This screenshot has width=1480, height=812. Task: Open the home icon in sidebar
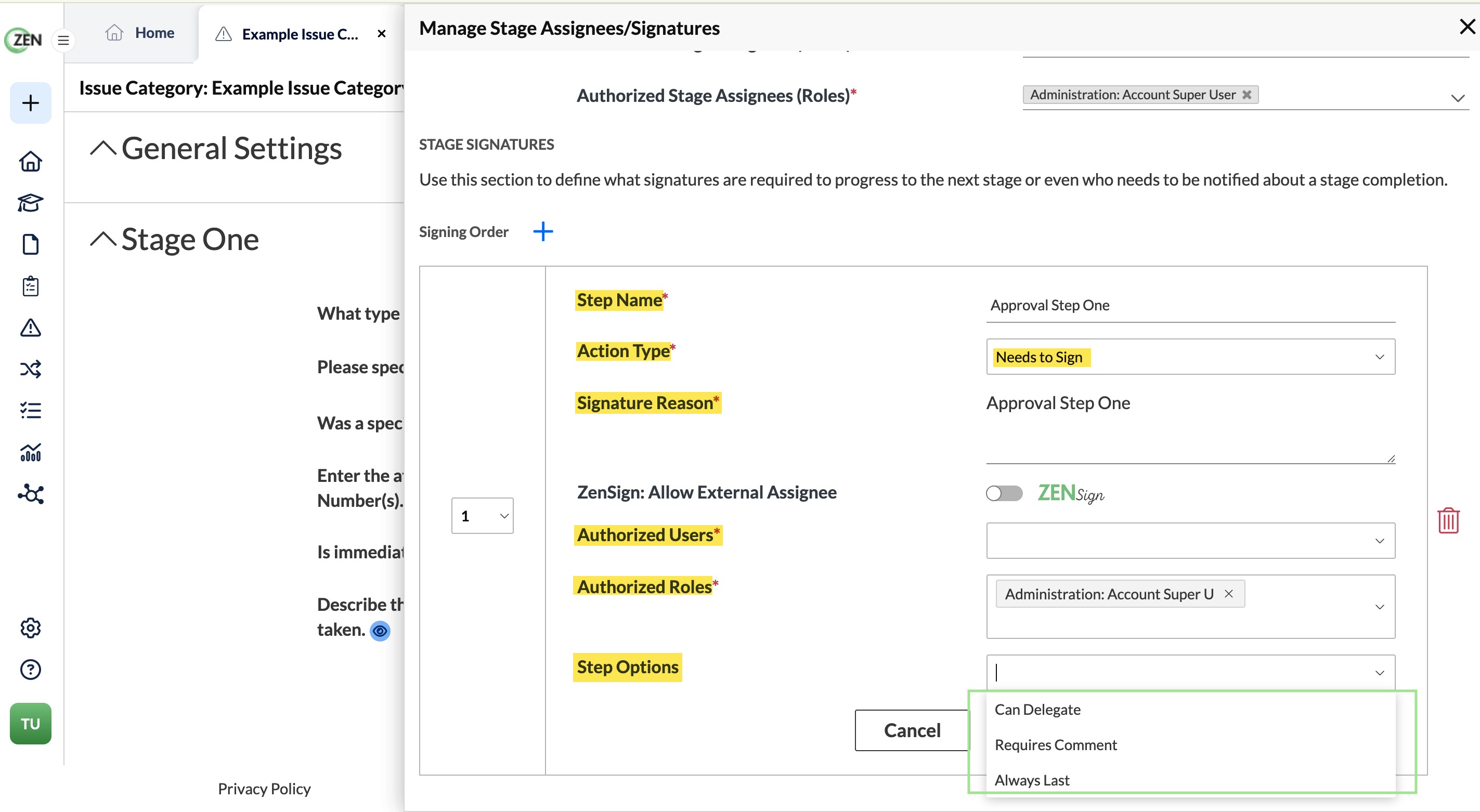[31, 161]
